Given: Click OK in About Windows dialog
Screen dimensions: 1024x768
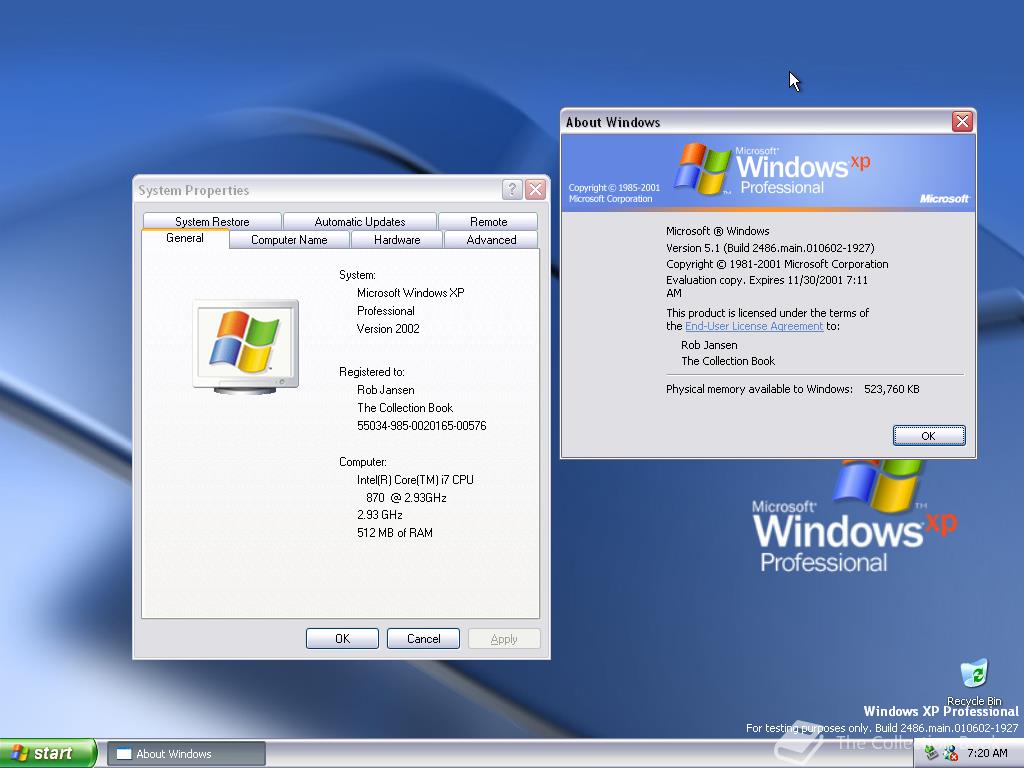Looking at the screenshot, I should (x=929, y=436).
